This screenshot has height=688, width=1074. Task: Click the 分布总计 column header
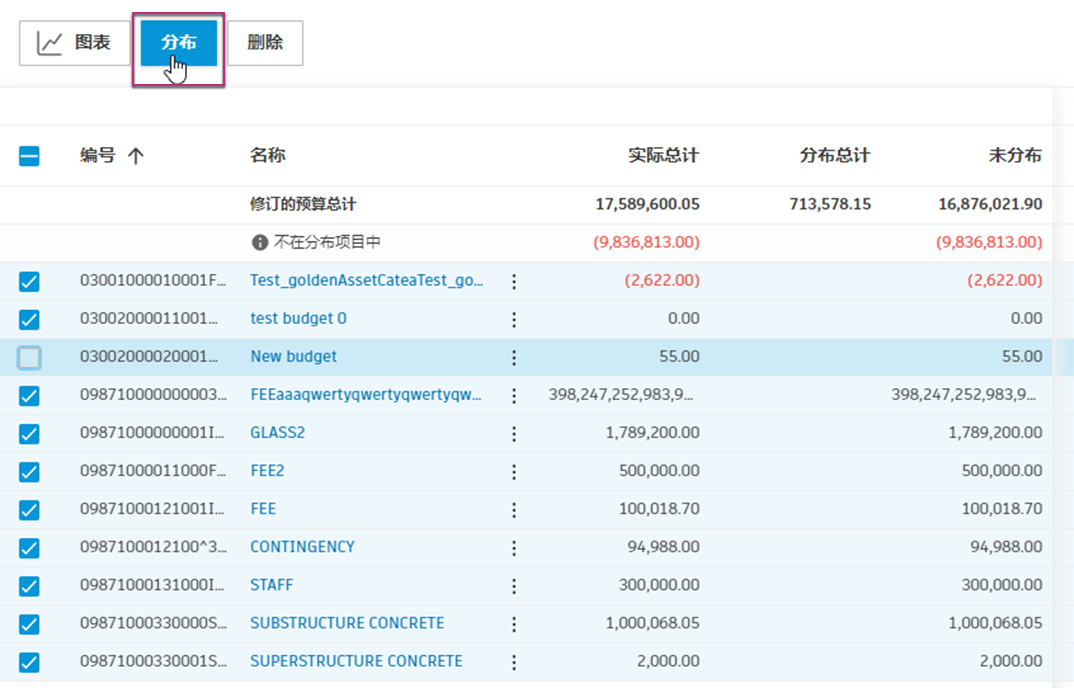[835, 156]
